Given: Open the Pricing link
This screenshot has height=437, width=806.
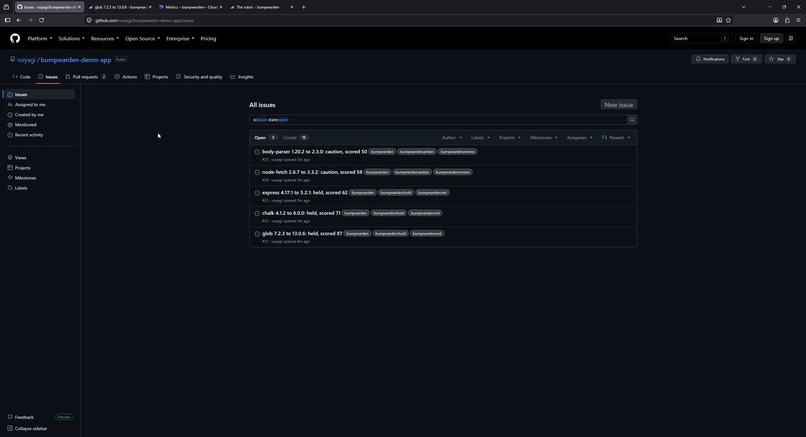Looking at the screenshot, I should (x=208, y=39).
